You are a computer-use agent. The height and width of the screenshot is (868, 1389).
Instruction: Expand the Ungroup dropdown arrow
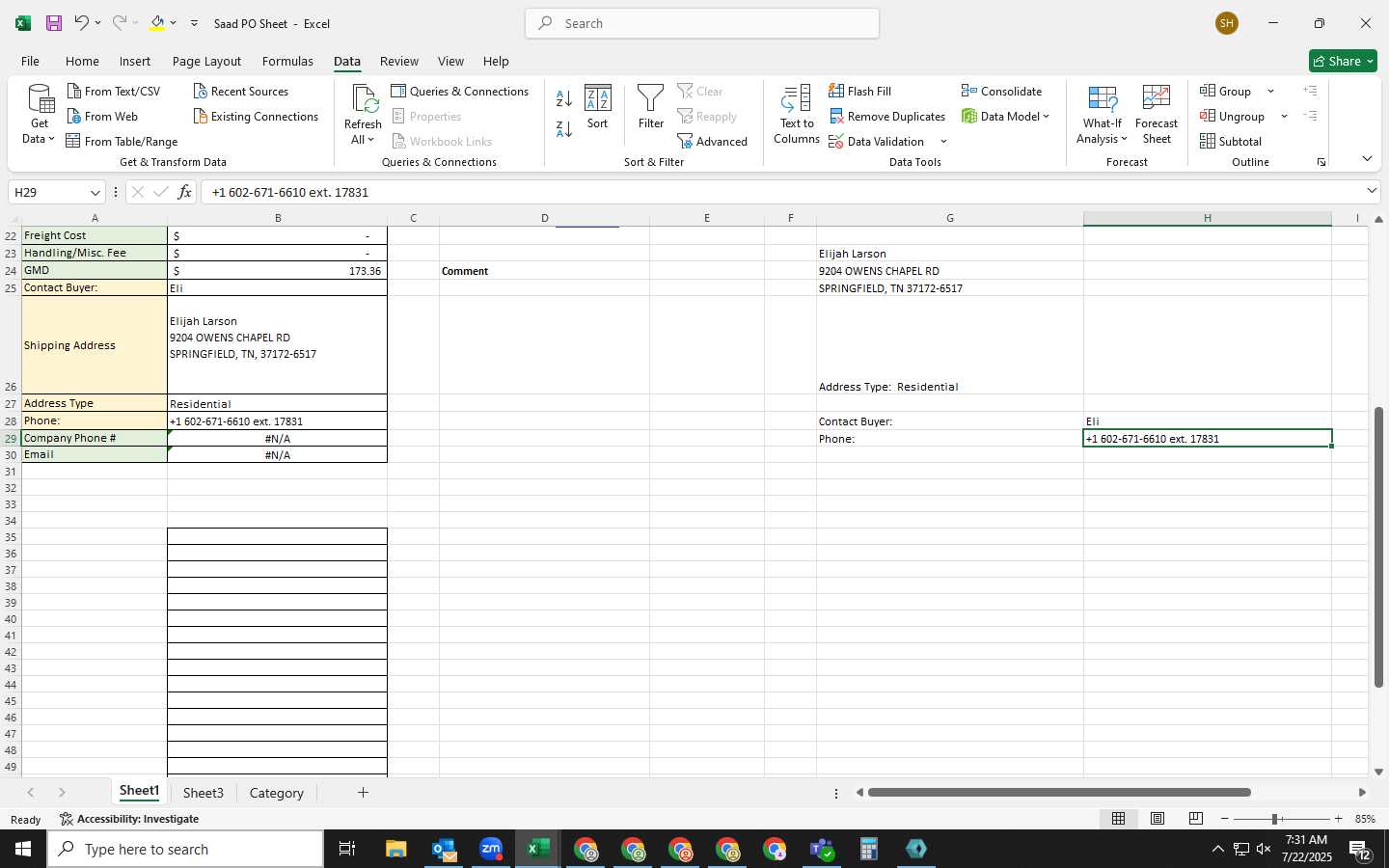point(1284,116)
